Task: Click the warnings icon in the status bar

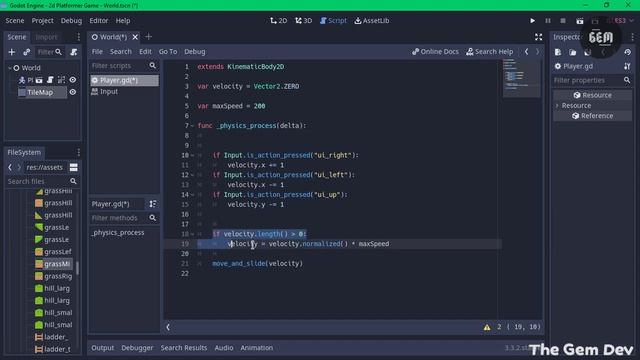Action: [x=487, y=327]
